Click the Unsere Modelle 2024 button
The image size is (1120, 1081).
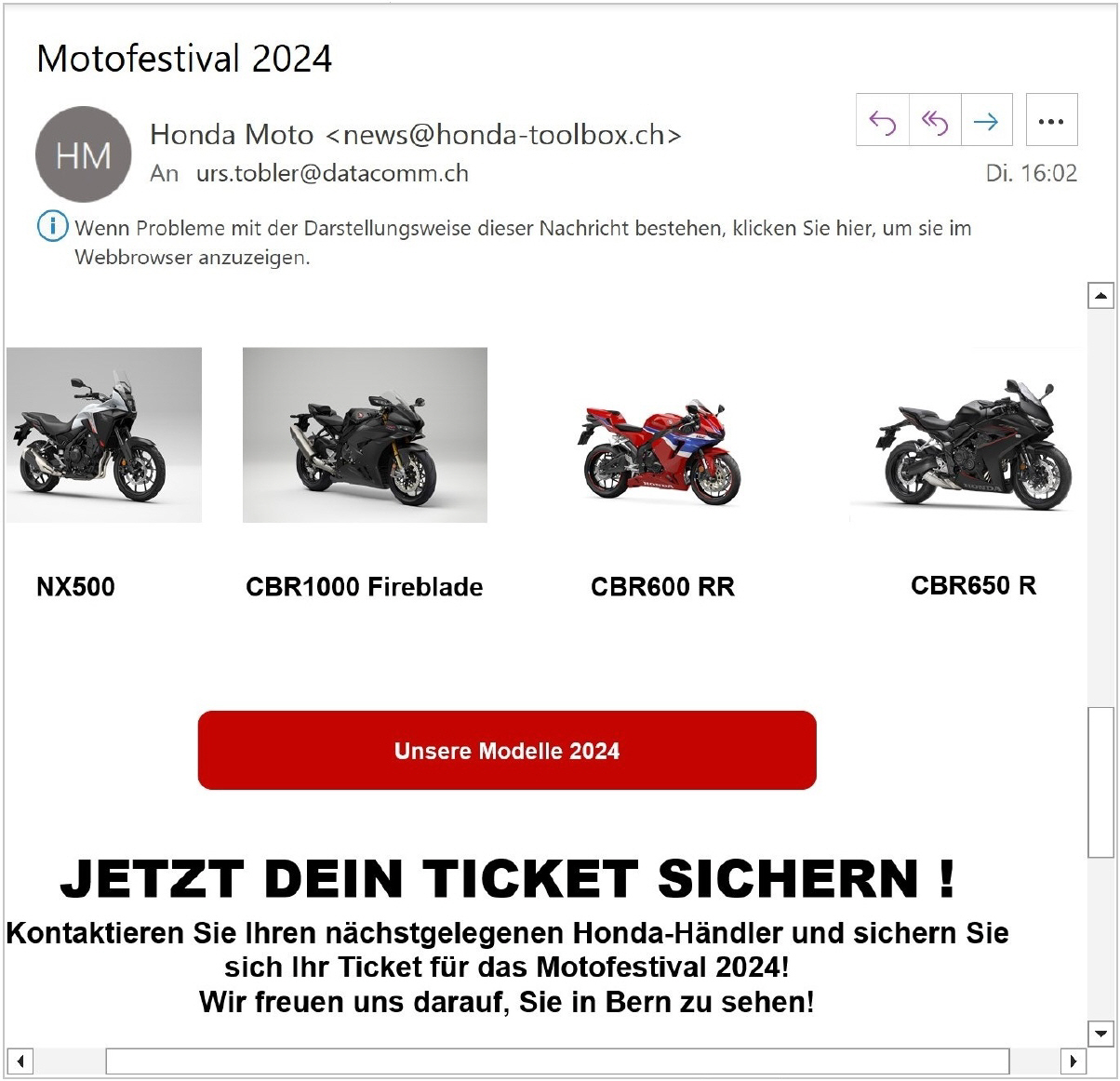(x=507, y=751)
